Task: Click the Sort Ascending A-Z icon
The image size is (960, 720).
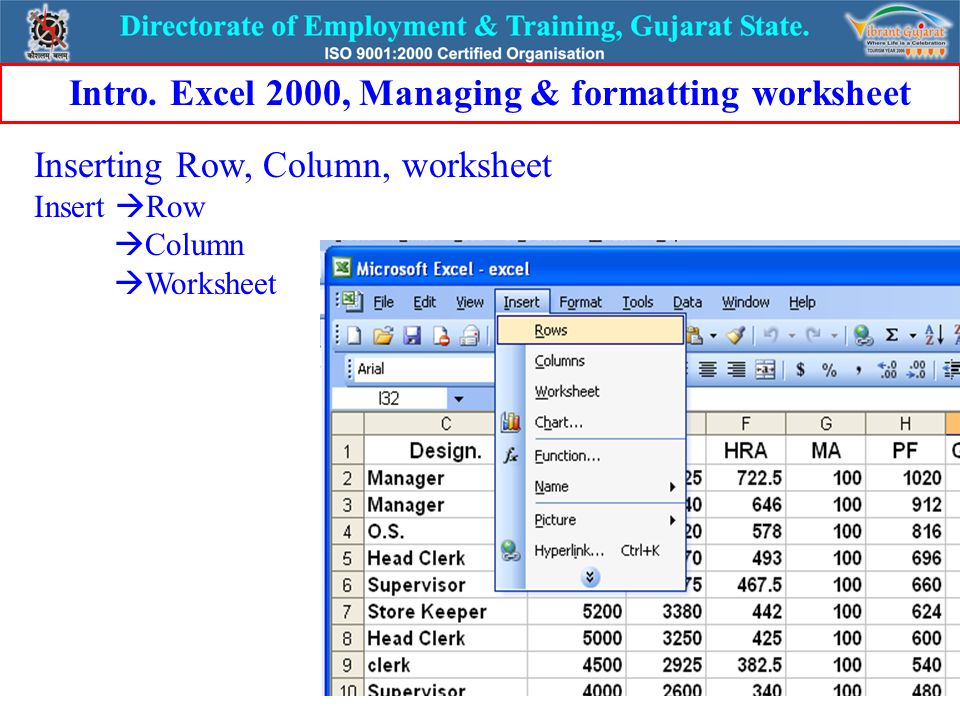Action: click(934, 336)
